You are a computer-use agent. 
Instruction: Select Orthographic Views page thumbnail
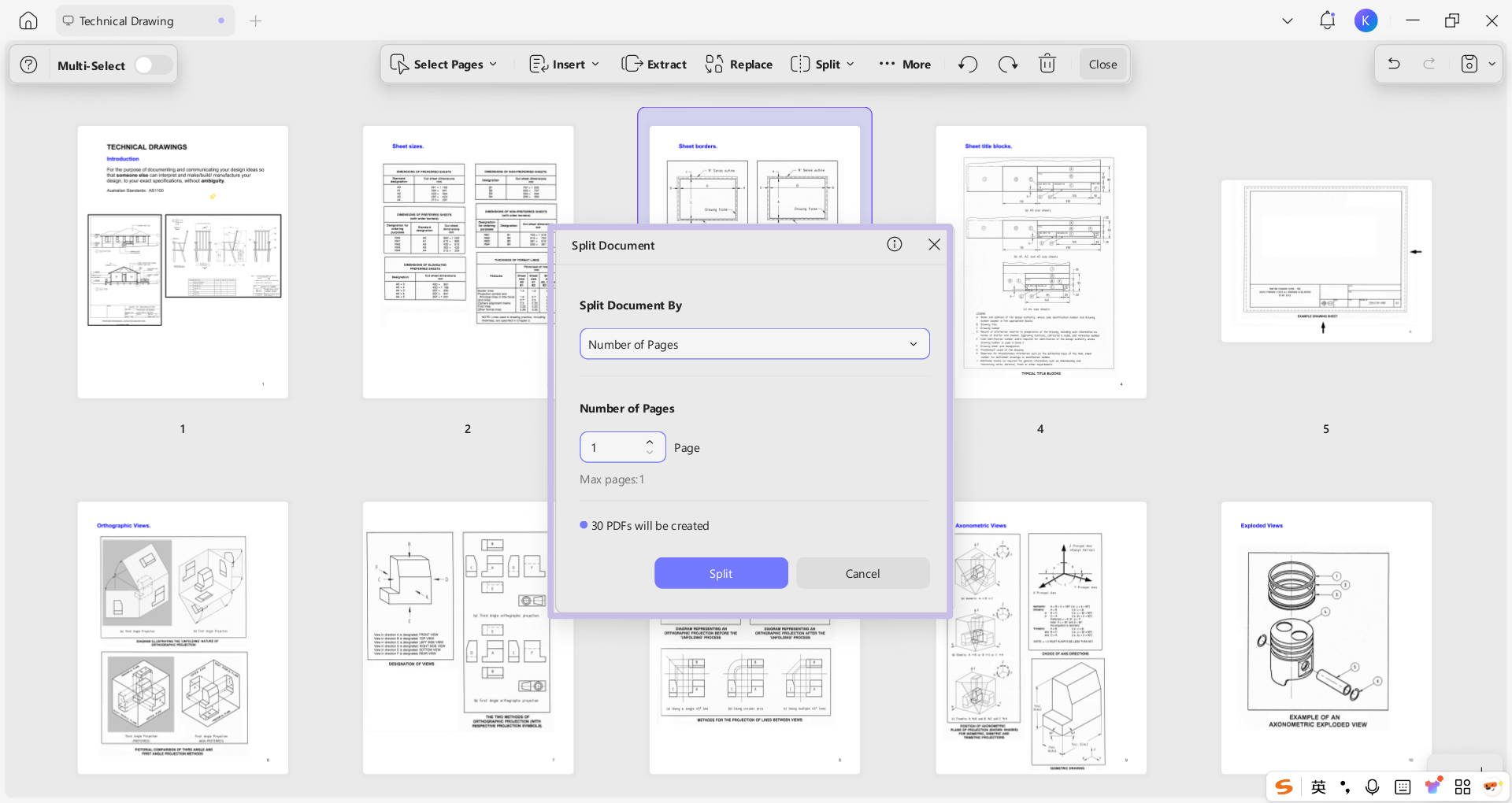click(183, 638)
